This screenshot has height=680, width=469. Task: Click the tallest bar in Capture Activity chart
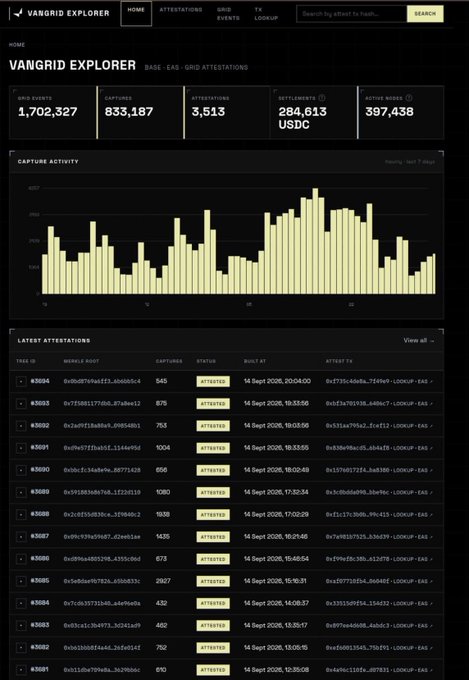click(x=315, y=241)
